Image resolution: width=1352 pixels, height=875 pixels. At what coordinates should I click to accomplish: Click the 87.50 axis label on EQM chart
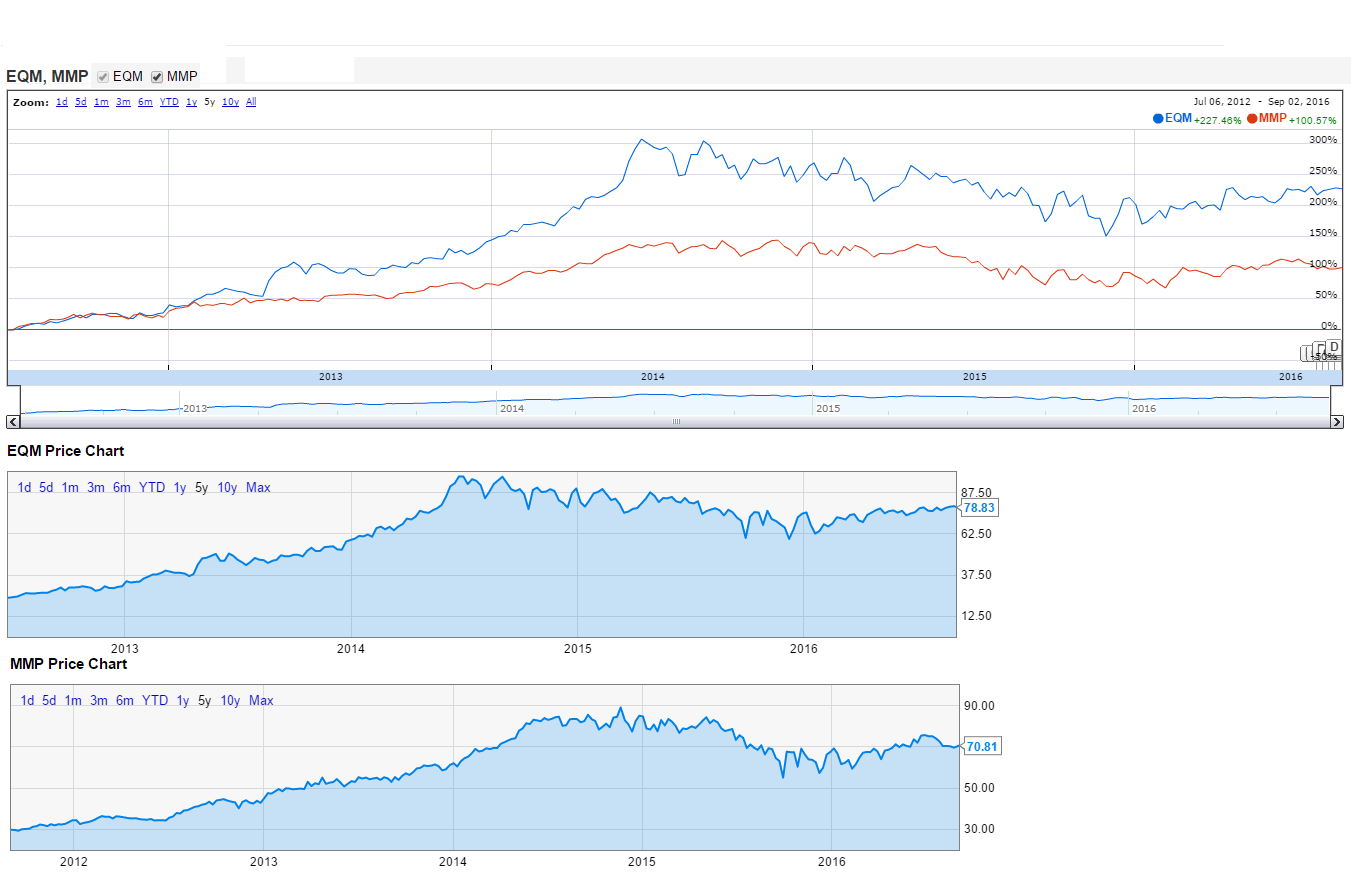click(976, 493)
